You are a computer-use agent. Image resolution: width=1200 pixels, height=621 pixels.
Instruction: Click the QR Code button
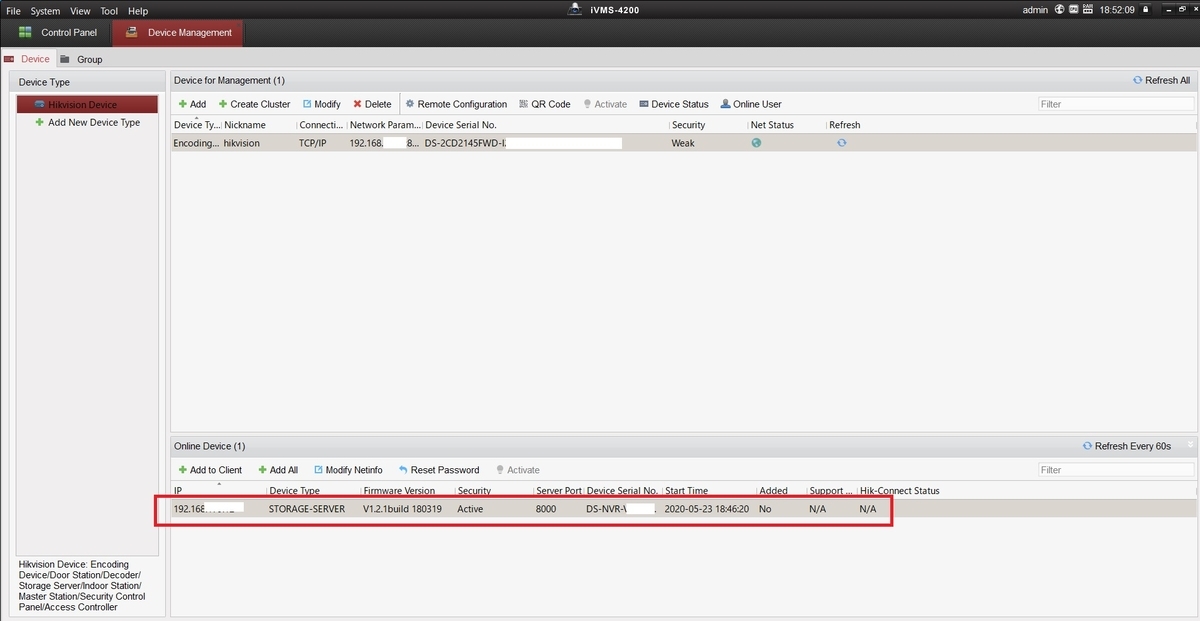tap(545, 104)
